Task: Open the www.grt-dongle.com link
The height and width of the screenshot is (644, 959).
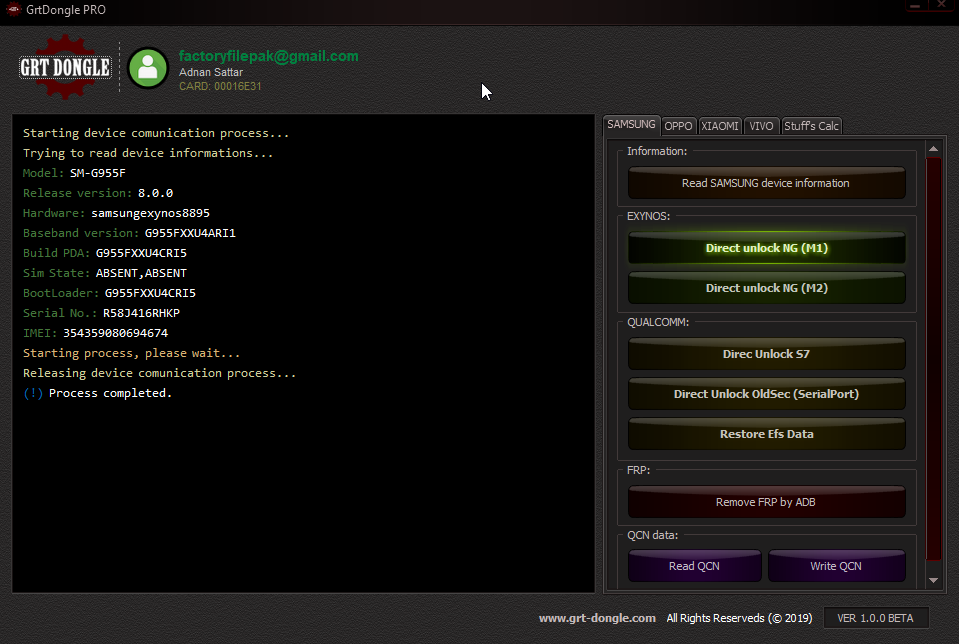Action: 597,618
